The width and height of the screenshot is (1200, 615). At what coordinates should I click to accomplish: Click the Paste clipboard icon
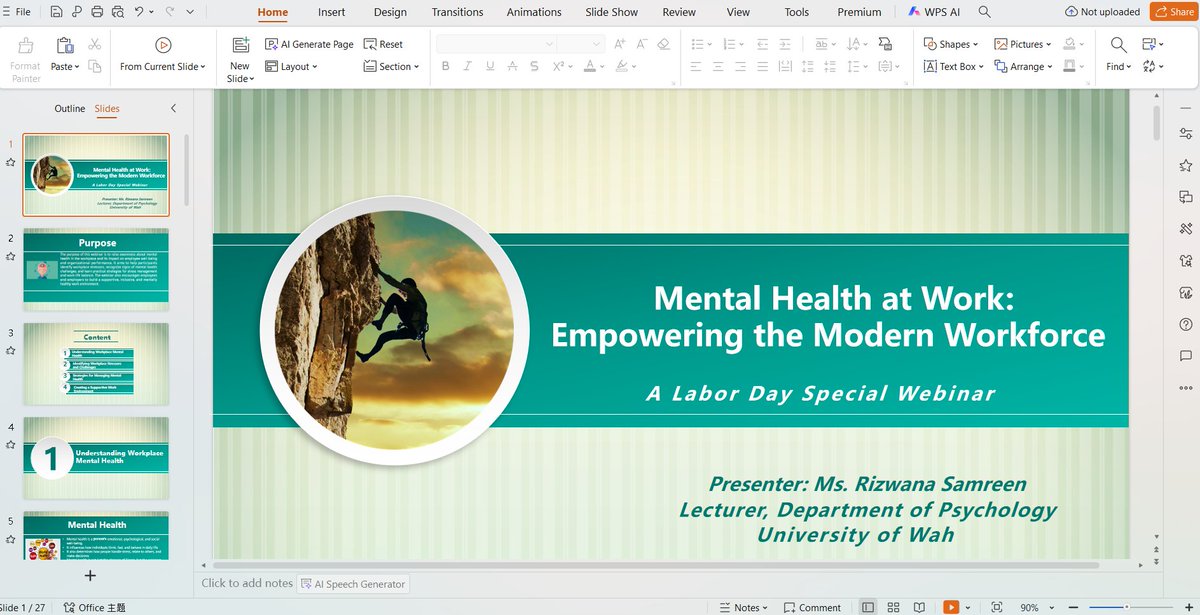coord(65,46)
